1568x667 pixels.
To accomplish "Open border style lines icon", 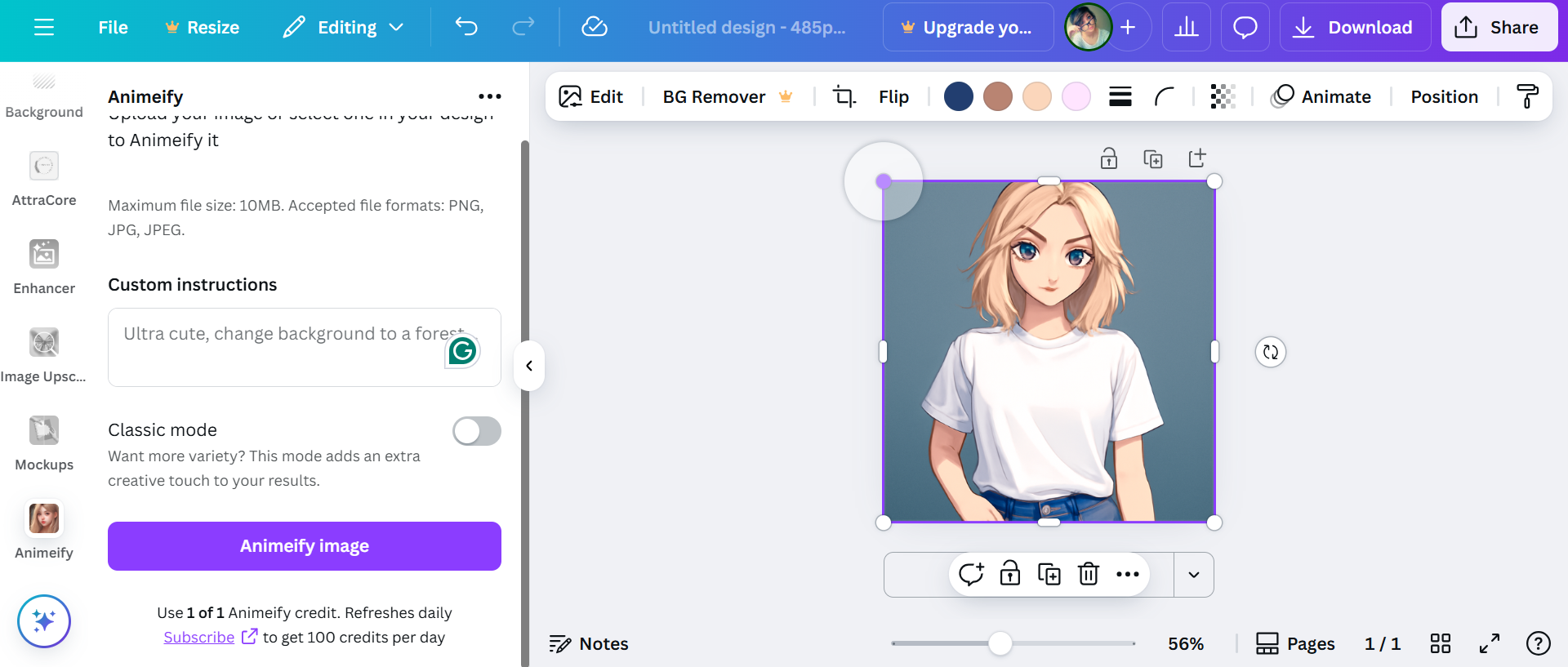I will click(1120, 96).
